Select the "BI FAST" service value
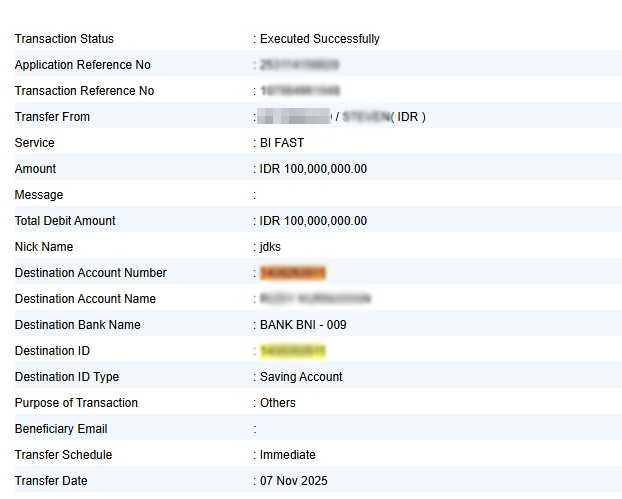Viewport: 622px width, 499px height. click(281, 143)
